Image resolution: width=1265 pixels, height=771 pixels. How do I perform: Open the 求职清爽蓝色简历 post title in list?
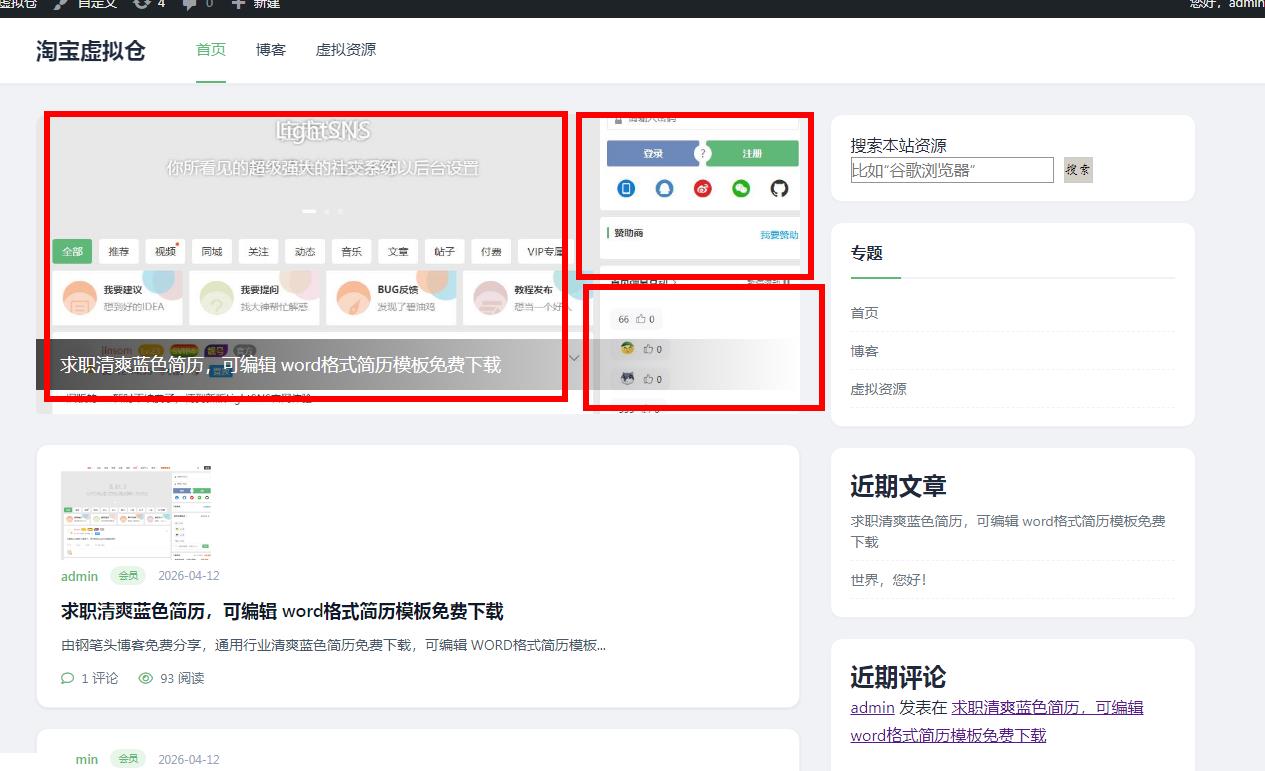(x=282, y=611)
